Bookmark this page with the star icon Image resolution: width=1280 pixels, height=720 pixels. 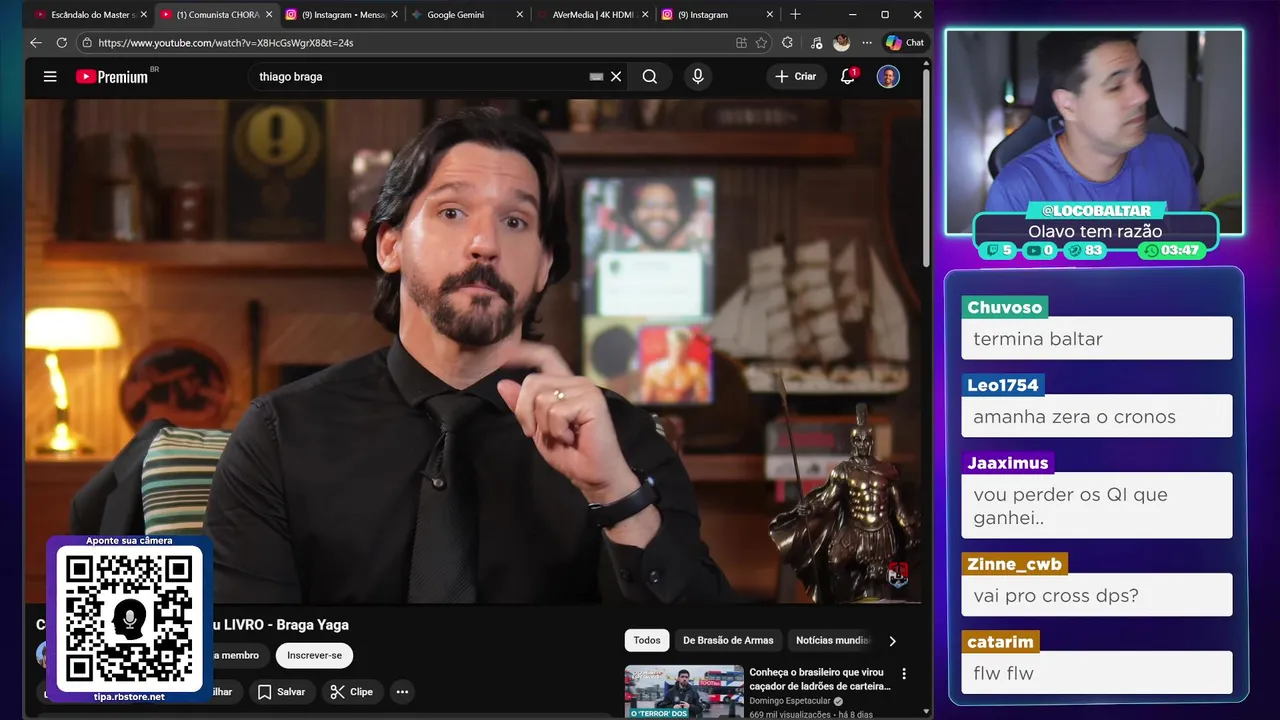click(x=761, y=43)
